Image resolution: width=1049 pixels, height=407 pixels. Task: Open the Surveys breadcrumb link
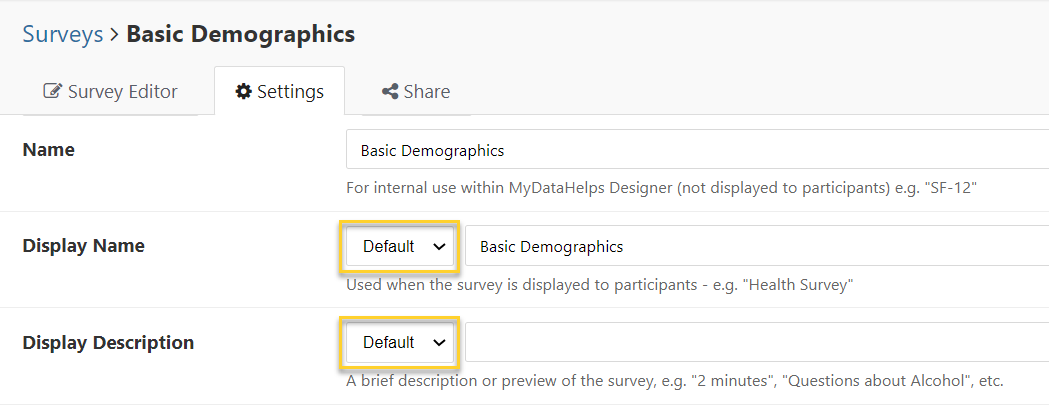(63, 33)
